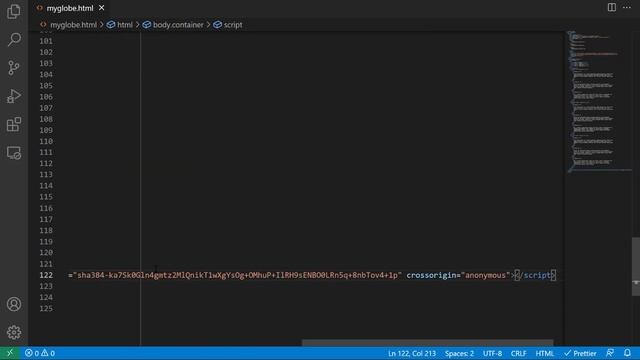Open the Run and Debug view

tap(14, 96)
